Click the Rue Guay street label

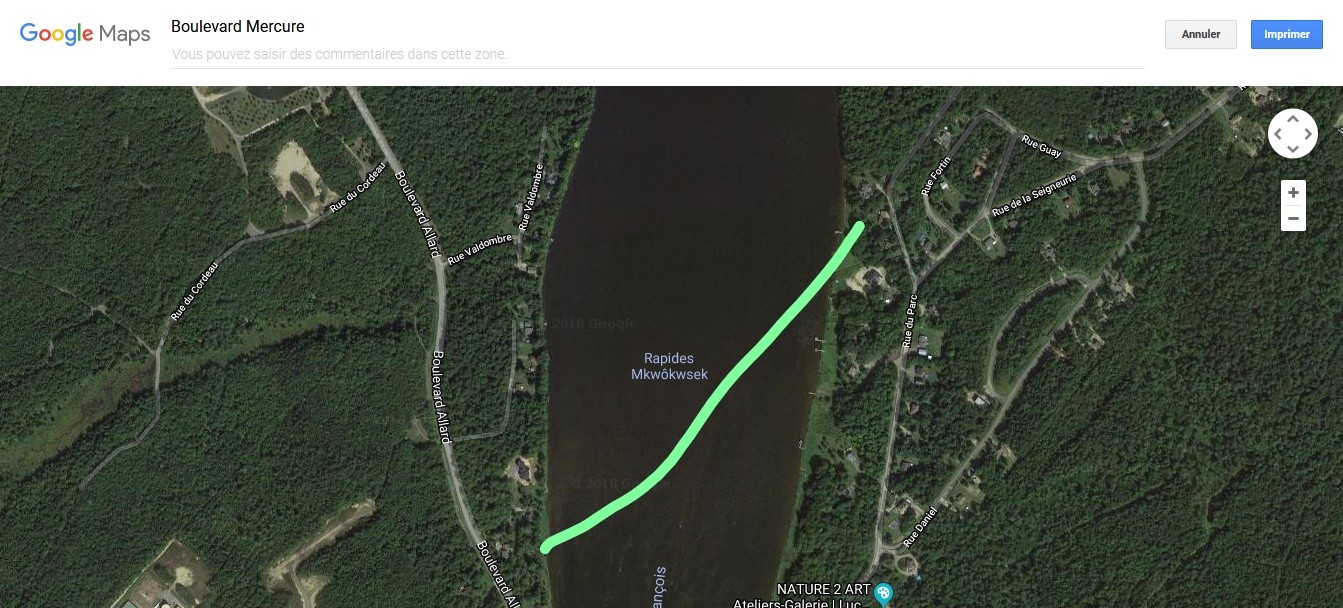[x=1041, y=147]
